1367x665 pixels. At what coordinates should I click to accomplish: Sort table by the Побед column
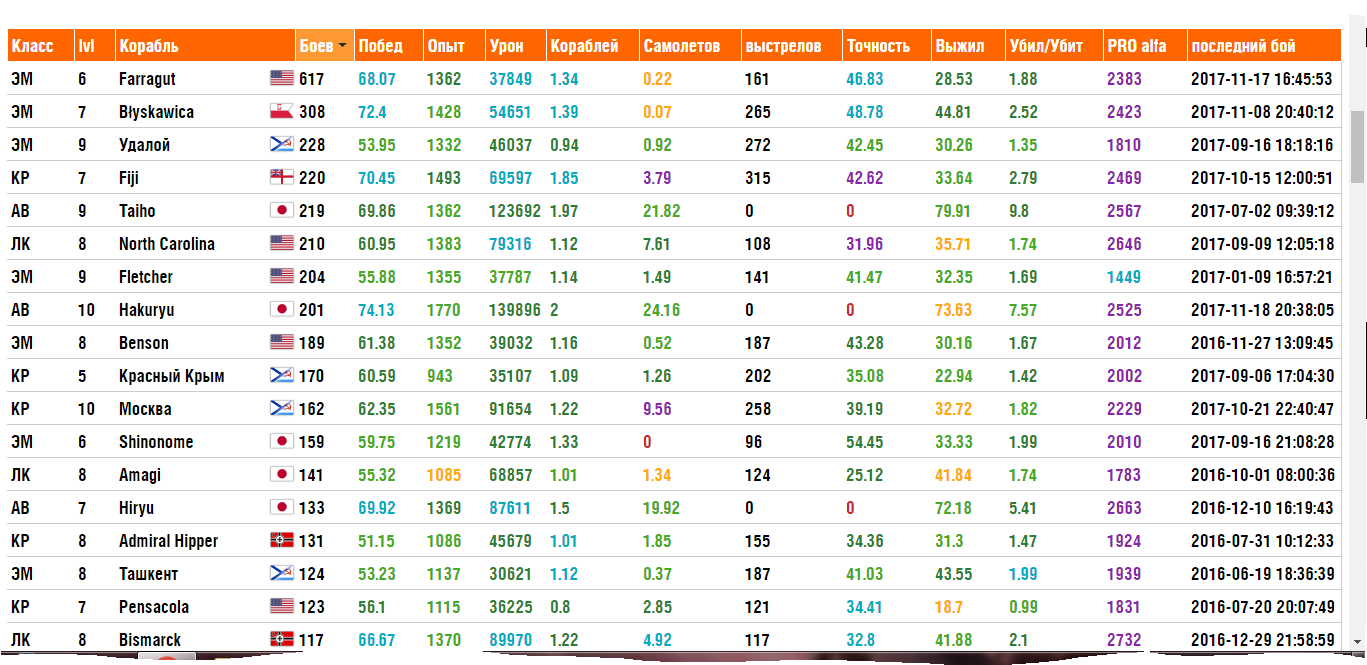[x=381, y=46]
